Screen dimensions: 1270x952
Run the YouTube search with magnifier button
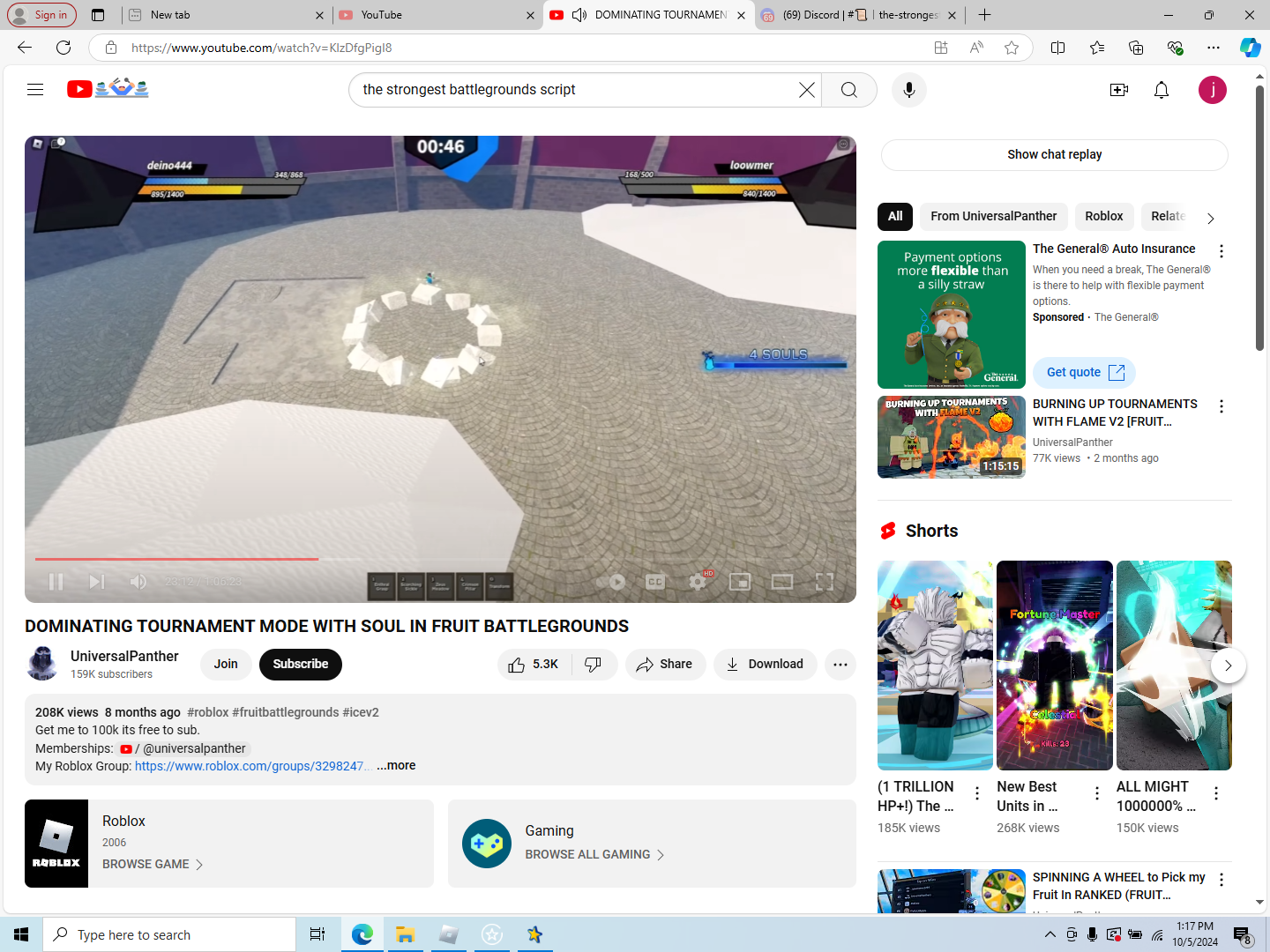[x=848, y=90]
